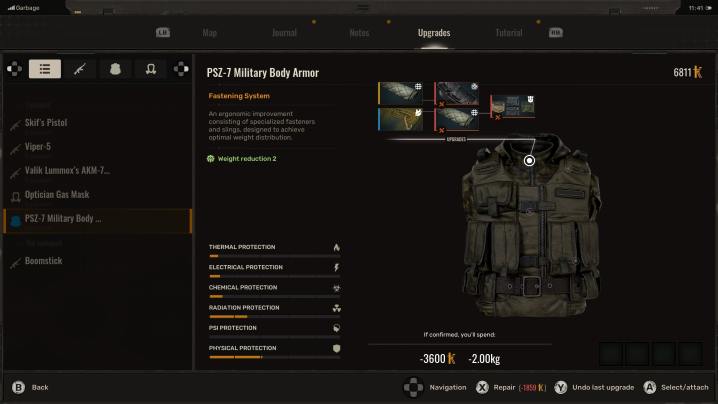Filter the item list by body armor icon
Viewport: 718px width, 404px height.
[115, 69]
